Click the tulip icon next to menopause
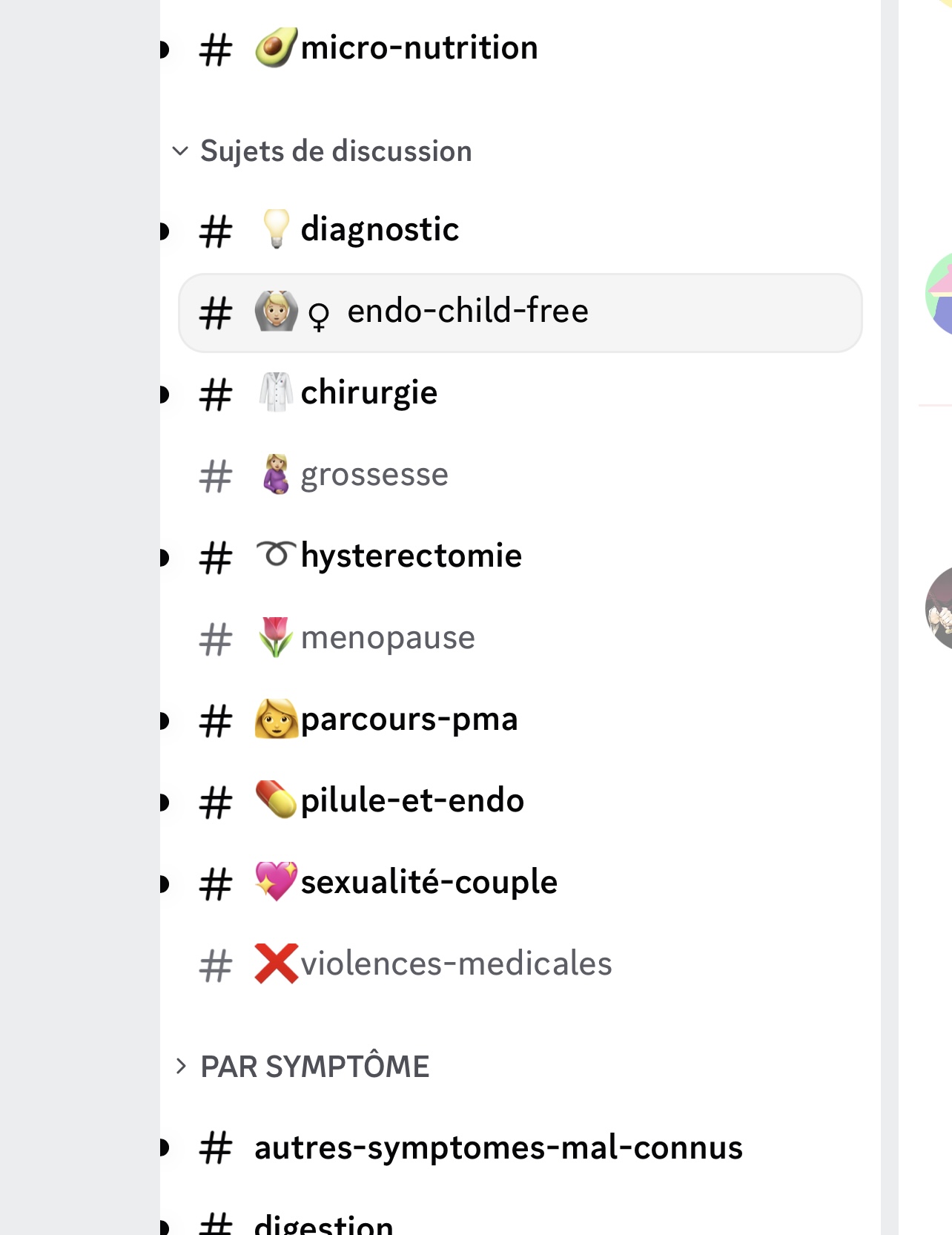The height and width of the screenshot is (1235, 952). coord(276,636)
